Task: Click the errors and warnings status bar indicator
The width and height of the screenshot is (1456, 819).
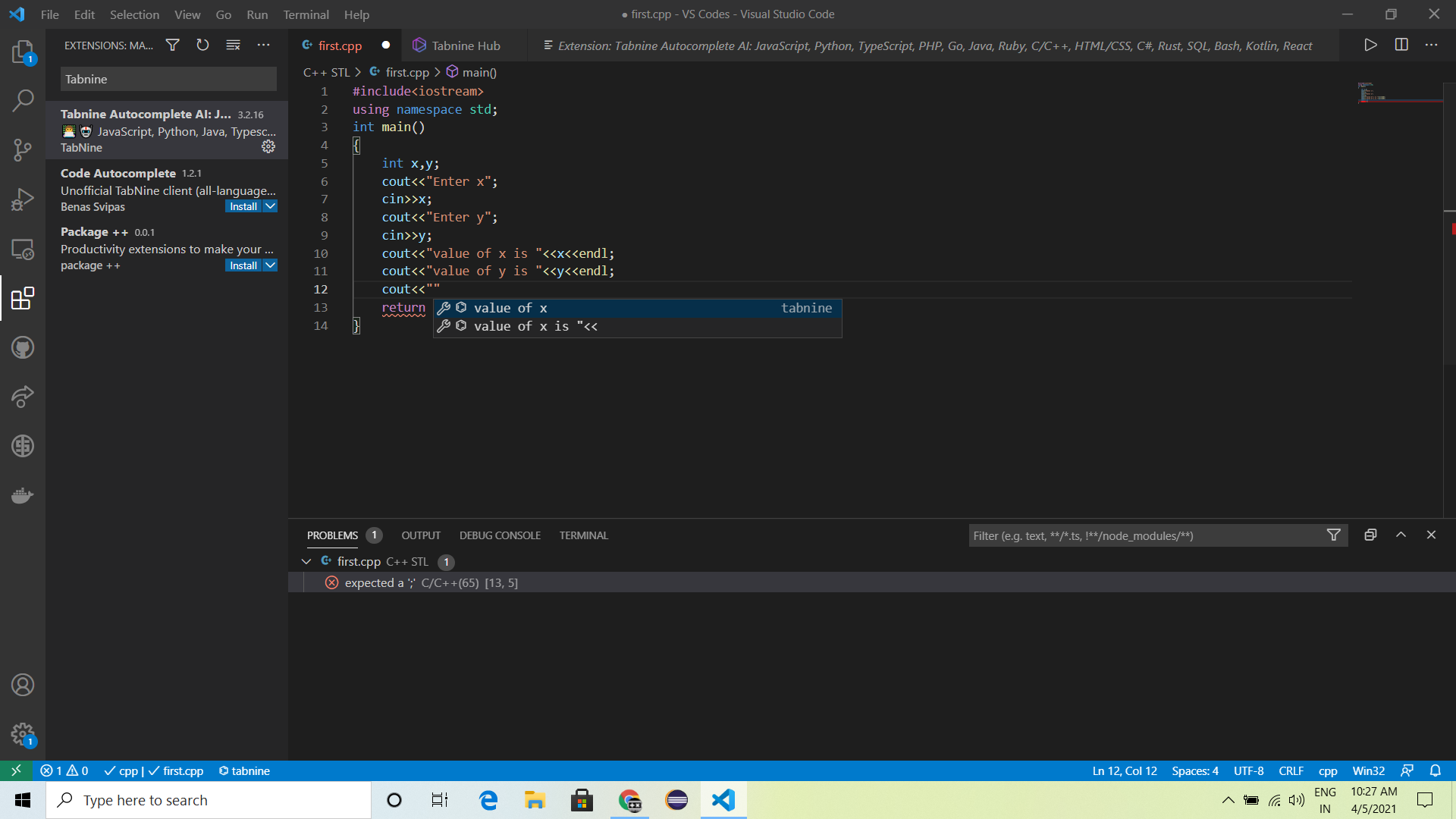Action: click(64, 770)
